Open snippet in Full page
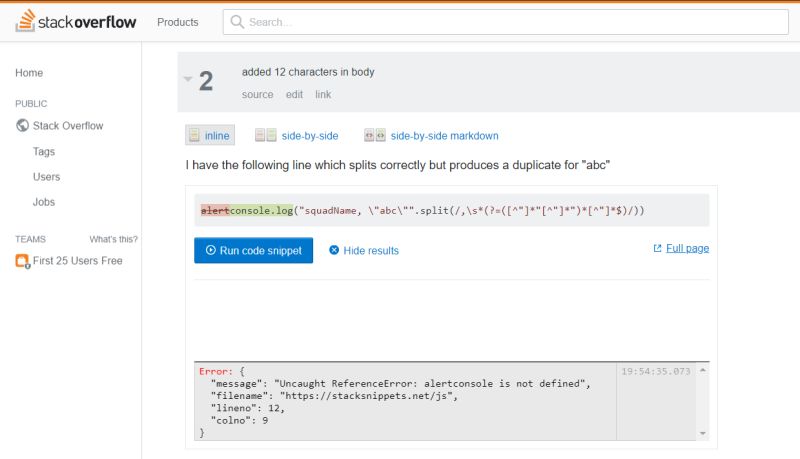 click(x=687, y=248)
